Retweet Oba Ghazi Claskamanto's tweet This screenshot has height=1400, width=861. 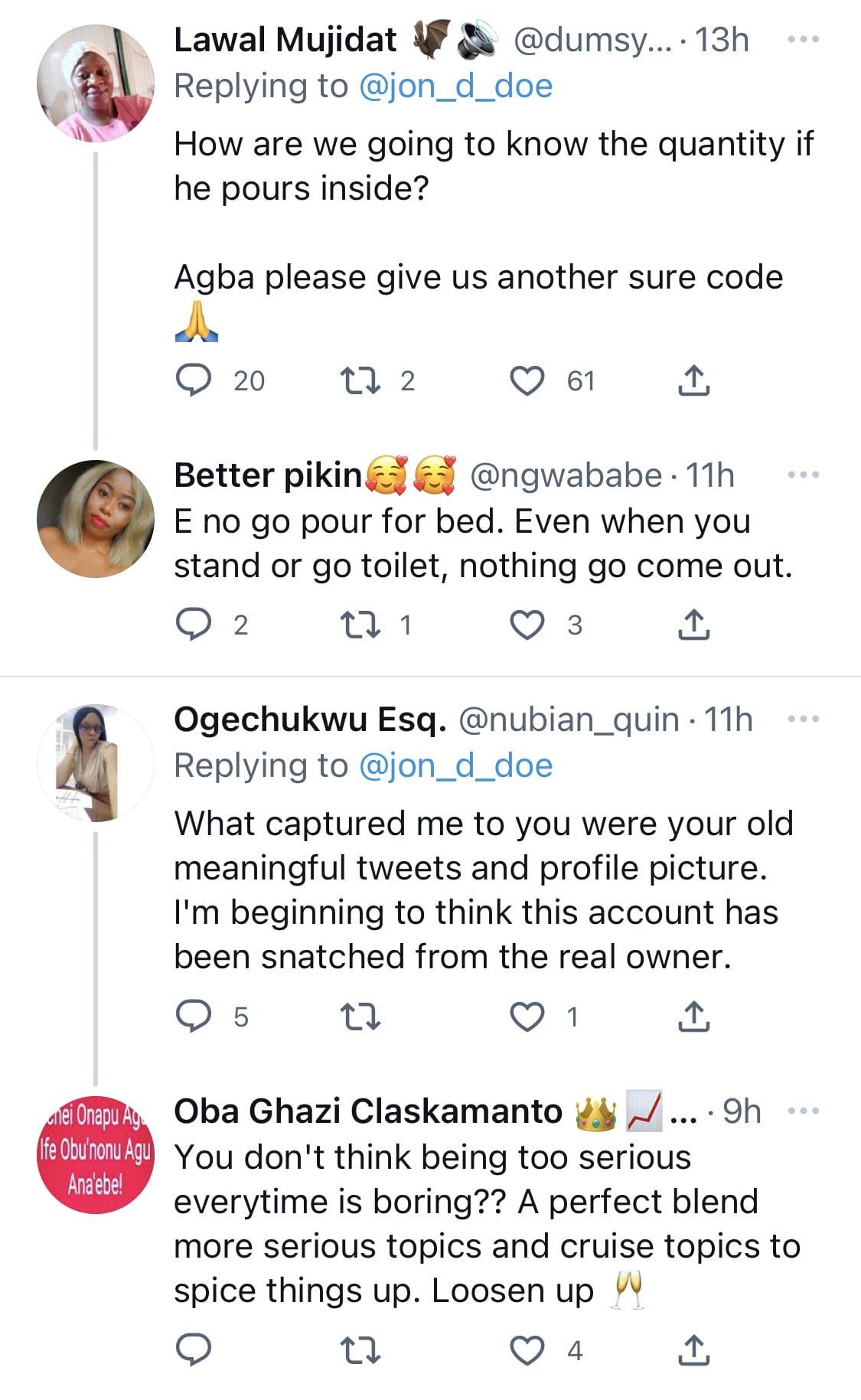click(x=360, y=1350)
